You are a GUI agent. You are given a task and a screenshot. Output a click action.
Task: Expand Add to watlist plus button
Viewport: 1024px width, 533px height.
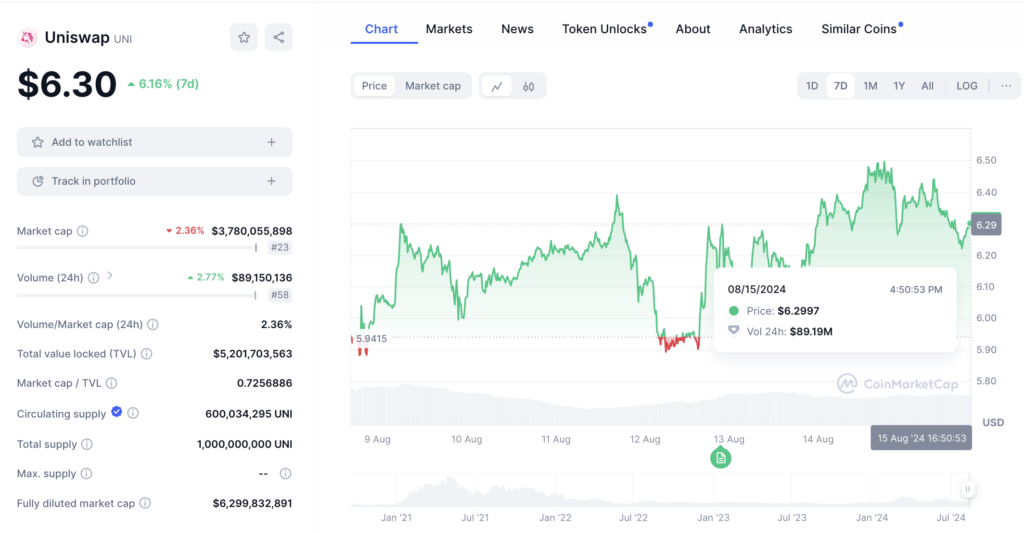[271, 142]
